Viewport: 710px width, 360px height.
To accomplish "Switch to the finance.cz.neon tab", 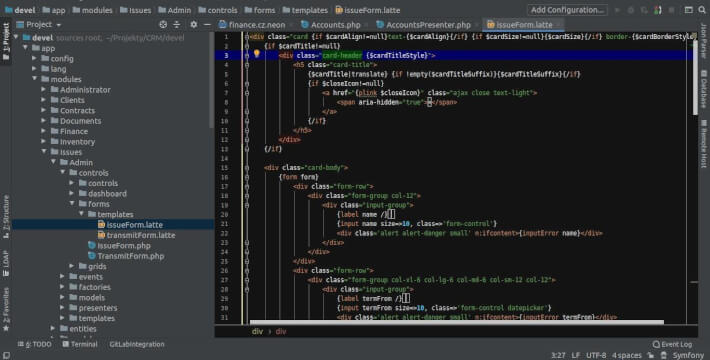I will 256,25.
